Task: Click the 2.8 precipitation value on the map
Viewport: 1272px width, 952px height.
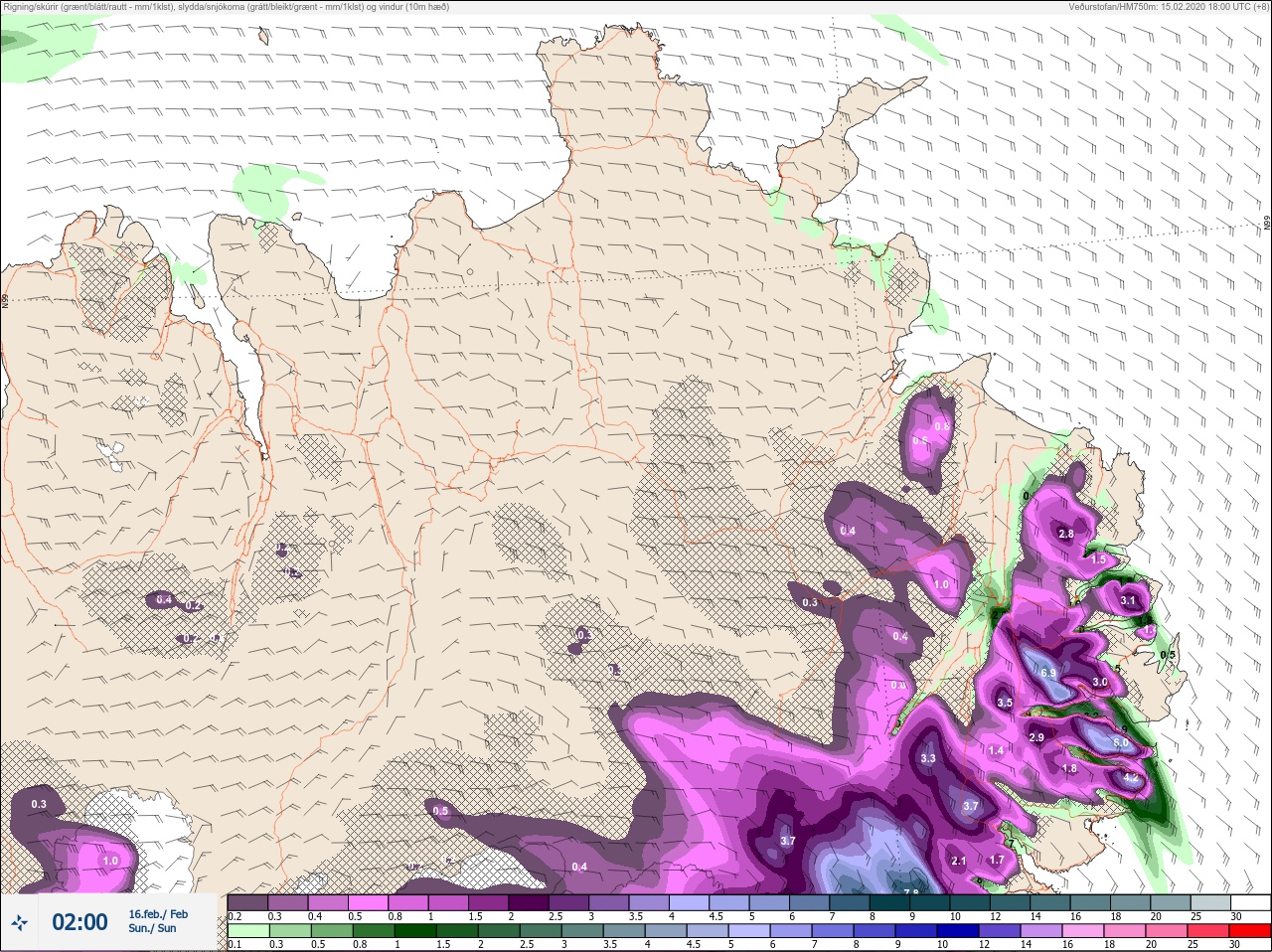Action: pos(1066,534)
